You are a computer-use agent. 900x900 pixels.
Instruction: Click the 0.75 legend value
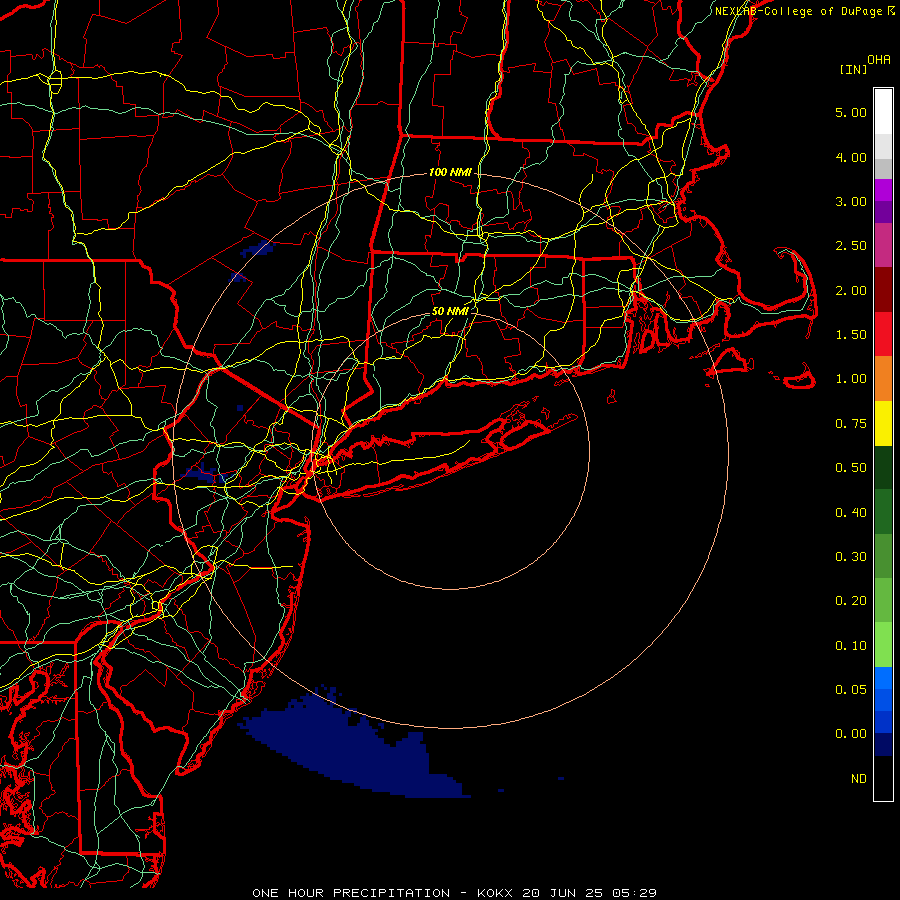[851, 424]
